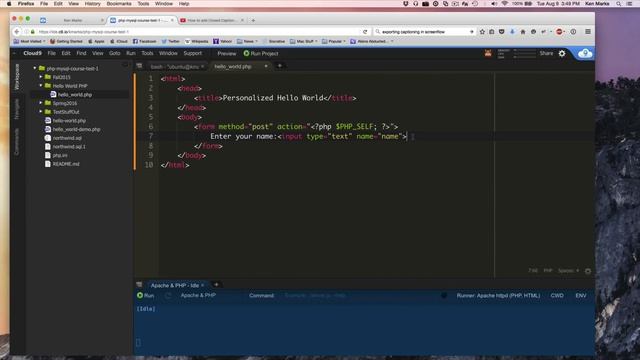The width and height of the screenshot is (640, 360).
Task: Open the Spaces dropdown in the status bar
Action: [569, 271]
